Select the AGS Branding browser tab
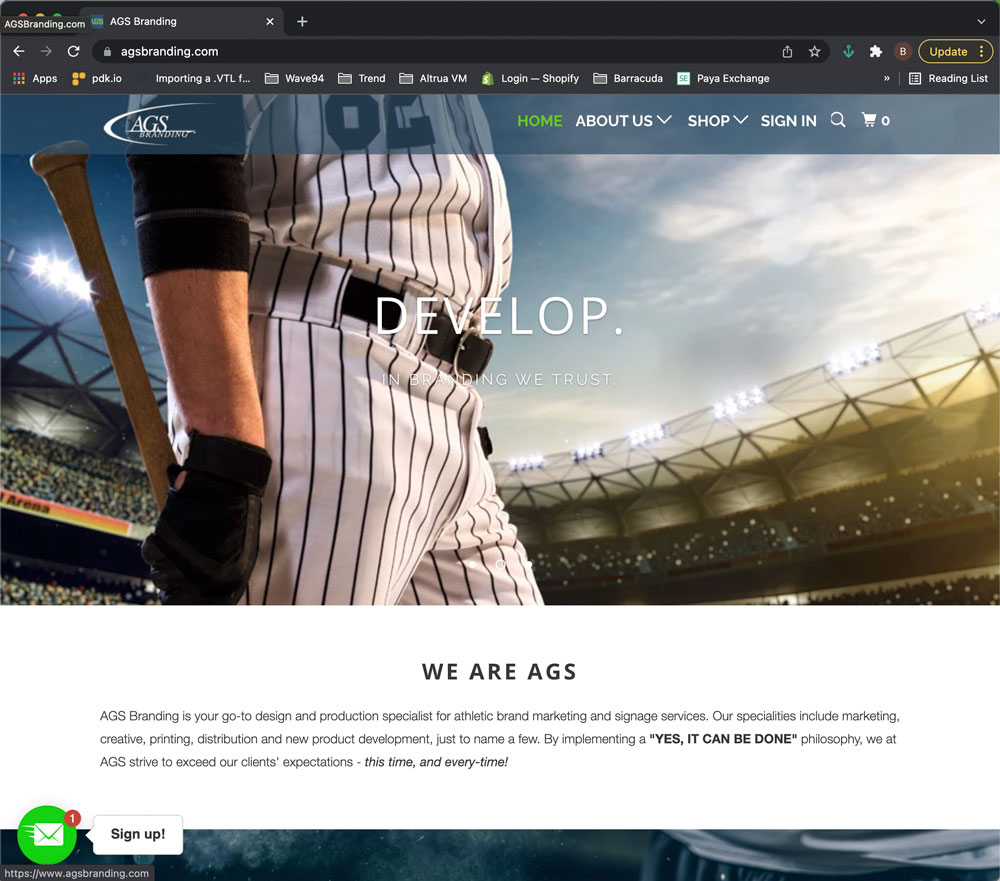Screen dimensions: 1000x881 [x=182, y=22]
